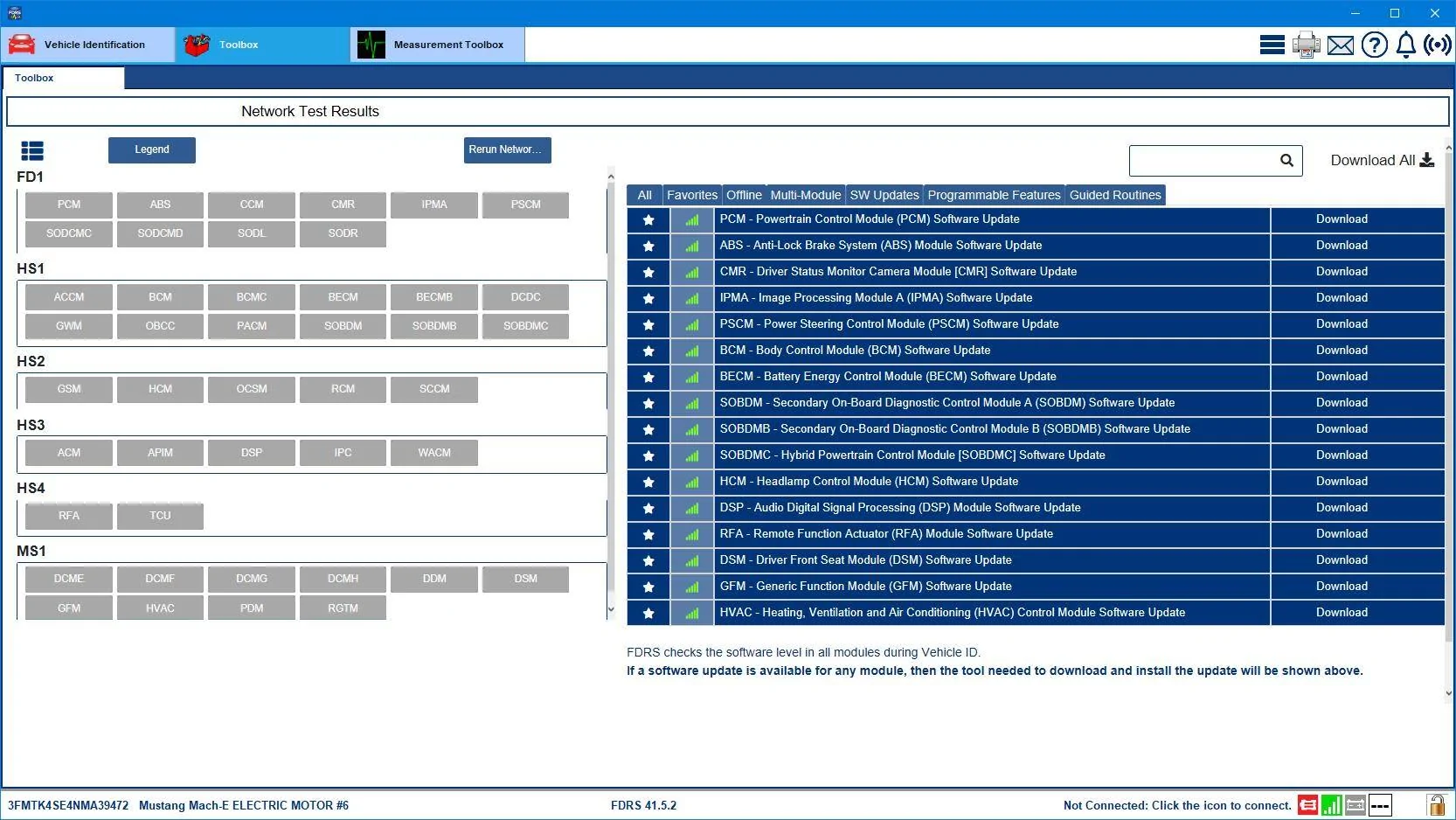This screenshot has height=820, width=1456.
Task: Click signal bars icon in GFM row
Action: click(692, 587)
